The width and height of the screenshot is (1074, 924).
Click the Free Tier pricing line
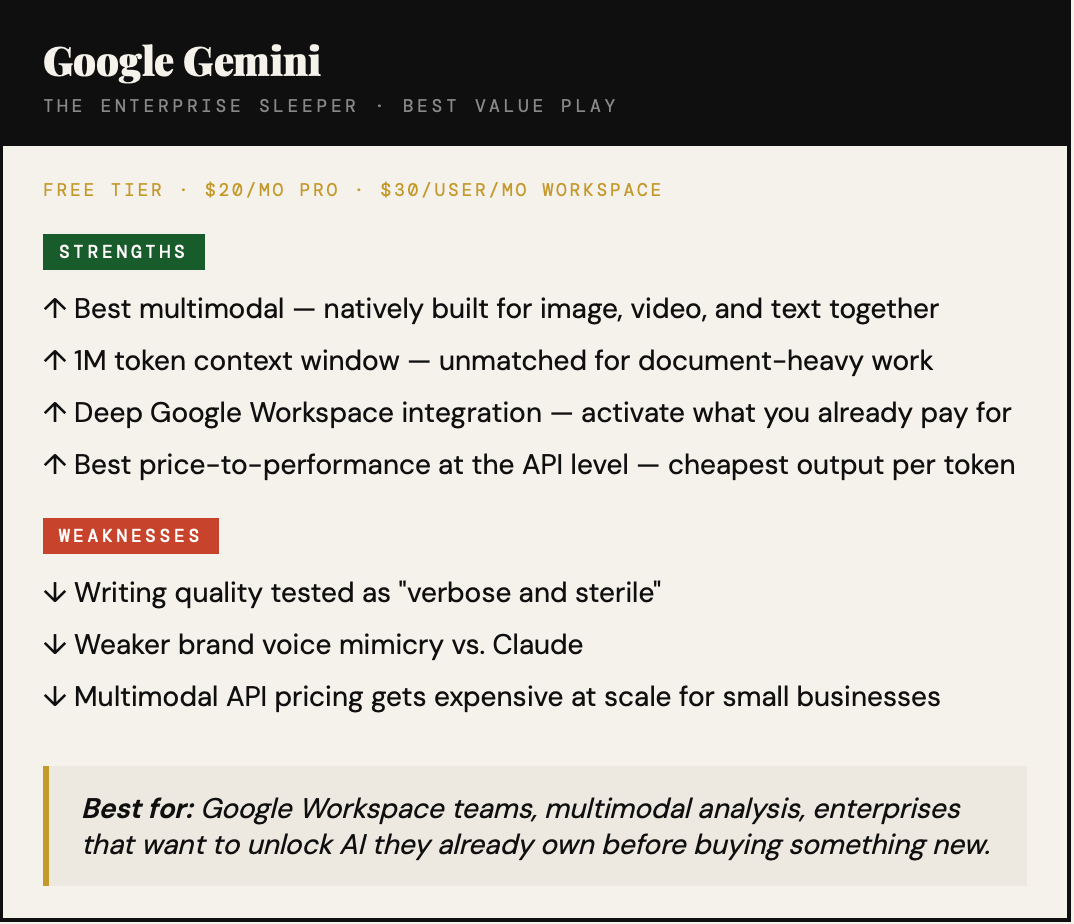click(x=352, y=190)
